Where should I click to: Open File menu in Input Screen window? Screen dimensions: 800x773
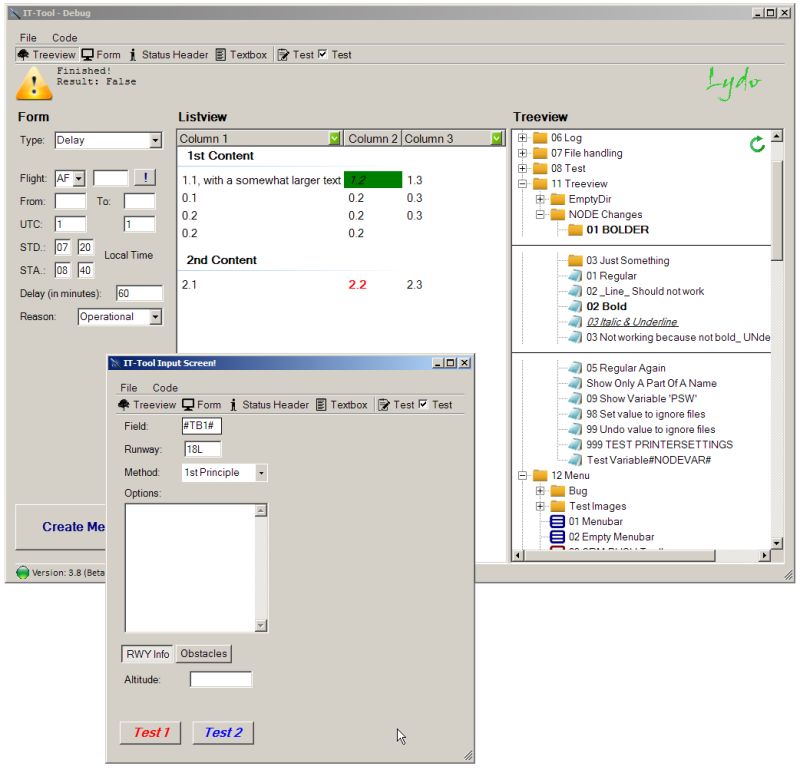(129, 388)
